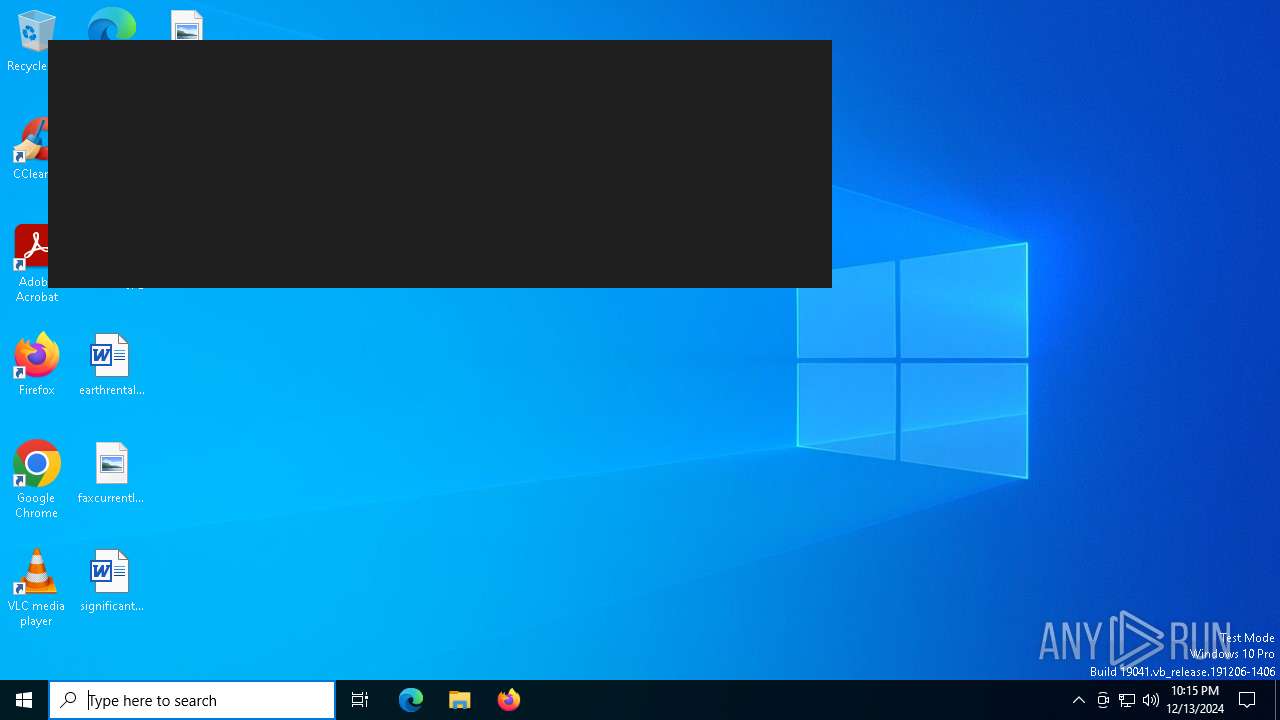This screenshot has height=720, width=1280.
Task: Click the Show desktop sliver
Action: (1277, 700)
